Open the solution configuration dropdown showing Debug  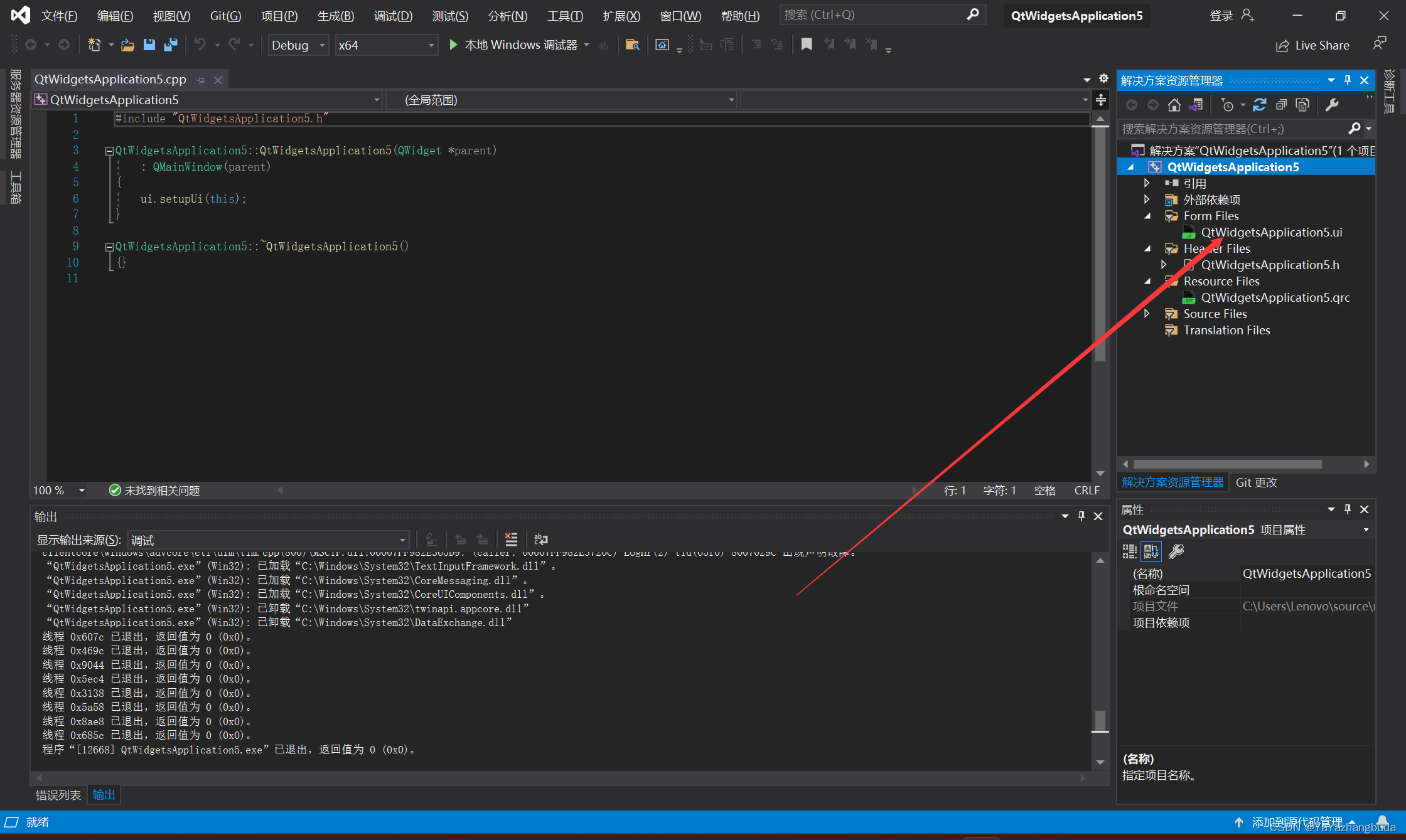[x=298, y=45]
